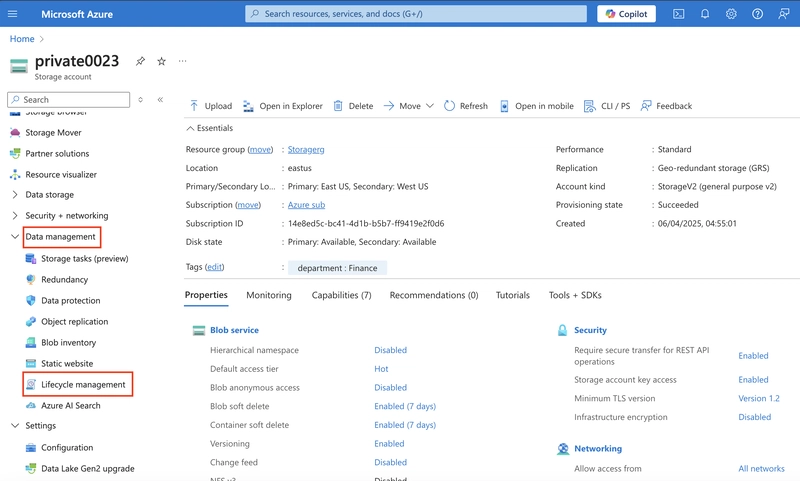
Task: Click the Storage tasks (preview) icon
Action: point(31,259)
